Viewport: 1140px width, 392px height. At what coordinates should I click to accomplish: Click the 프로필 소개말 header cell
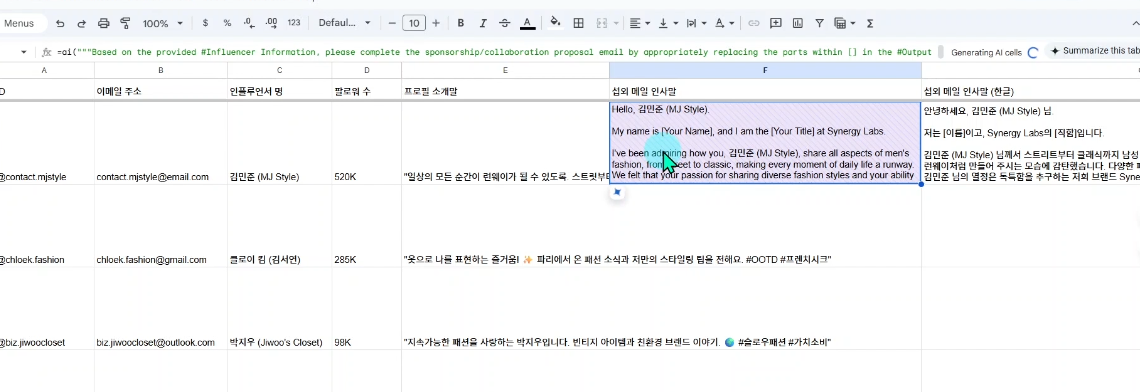(505, 91)
